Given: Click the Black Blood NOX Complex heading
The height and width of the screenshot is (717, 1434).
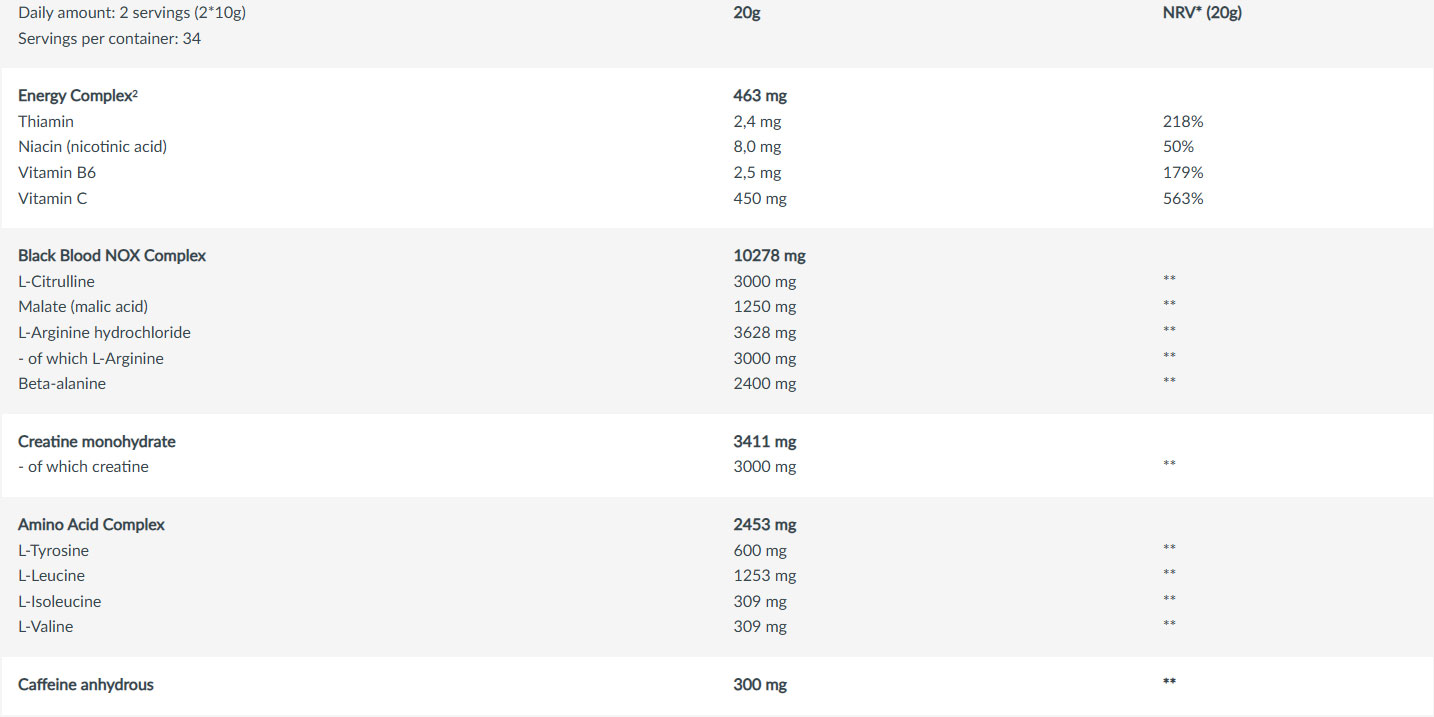Looking at the screenshot, I should pos(112,256).
